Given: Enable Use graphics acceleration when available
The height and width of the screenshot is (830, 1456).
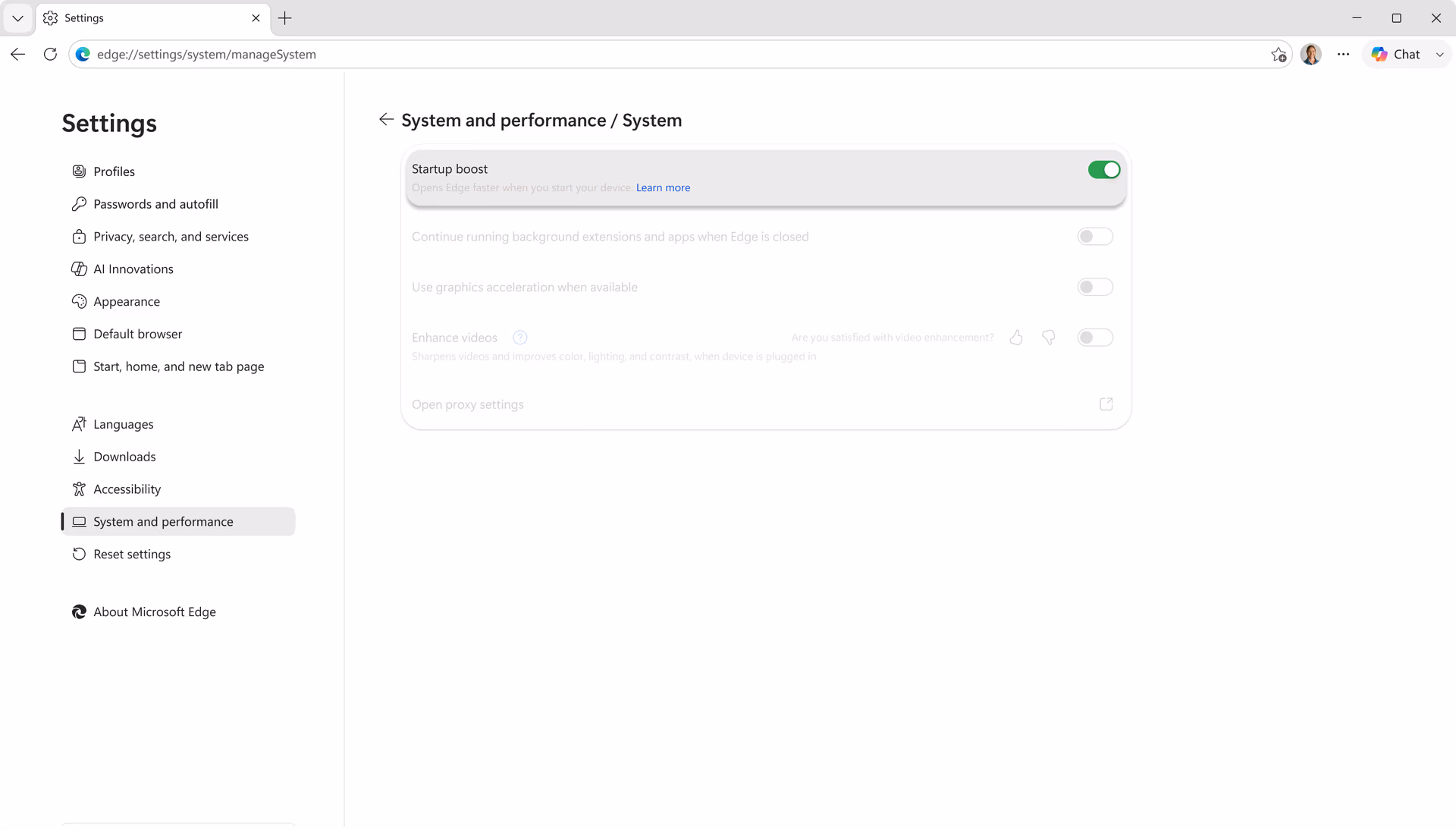Looking at the screenshot, I should pyautogui.click(x=1095, y=288).
